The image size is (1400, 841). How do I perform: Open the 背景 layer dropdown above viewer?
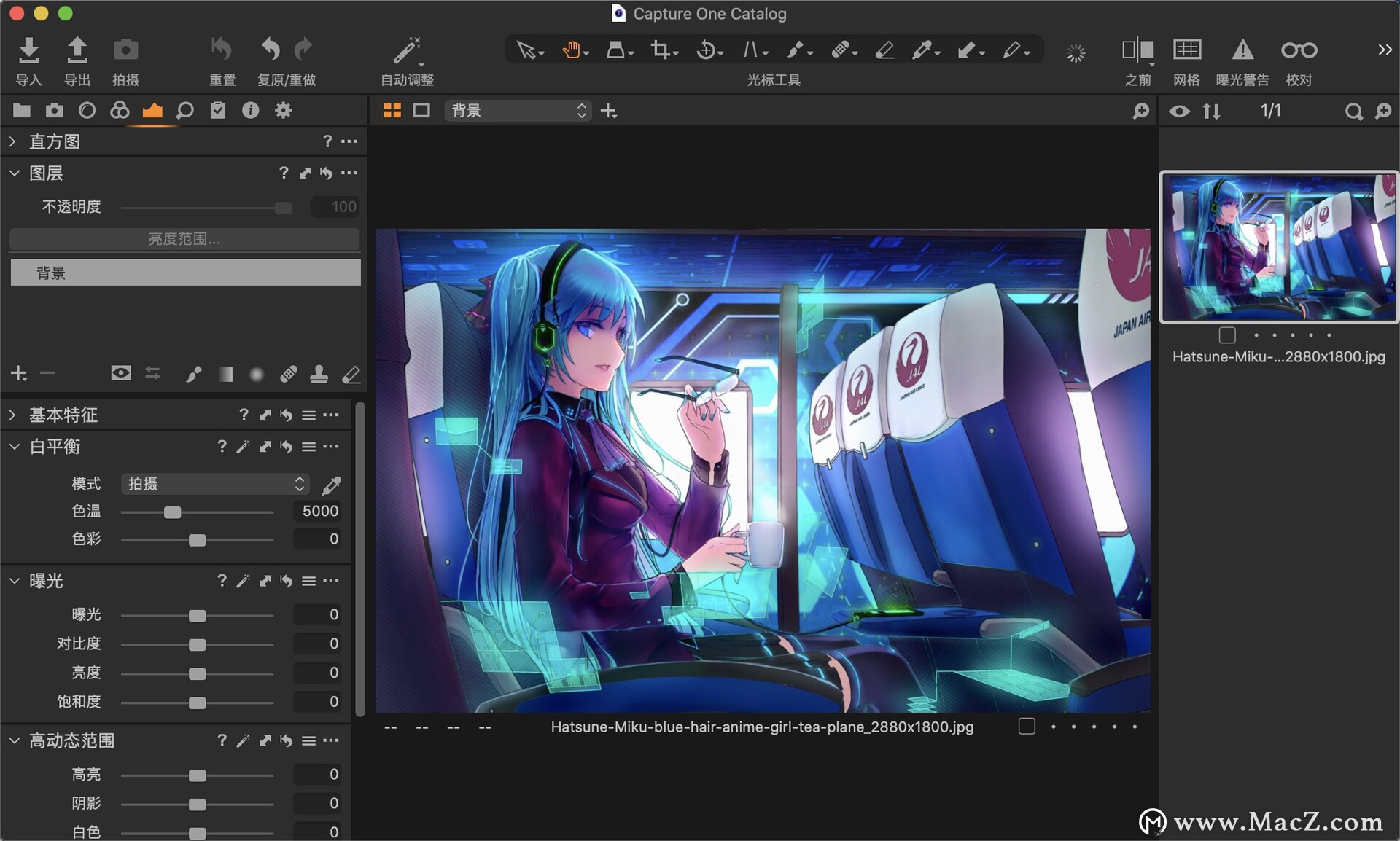tap(517, 110)
